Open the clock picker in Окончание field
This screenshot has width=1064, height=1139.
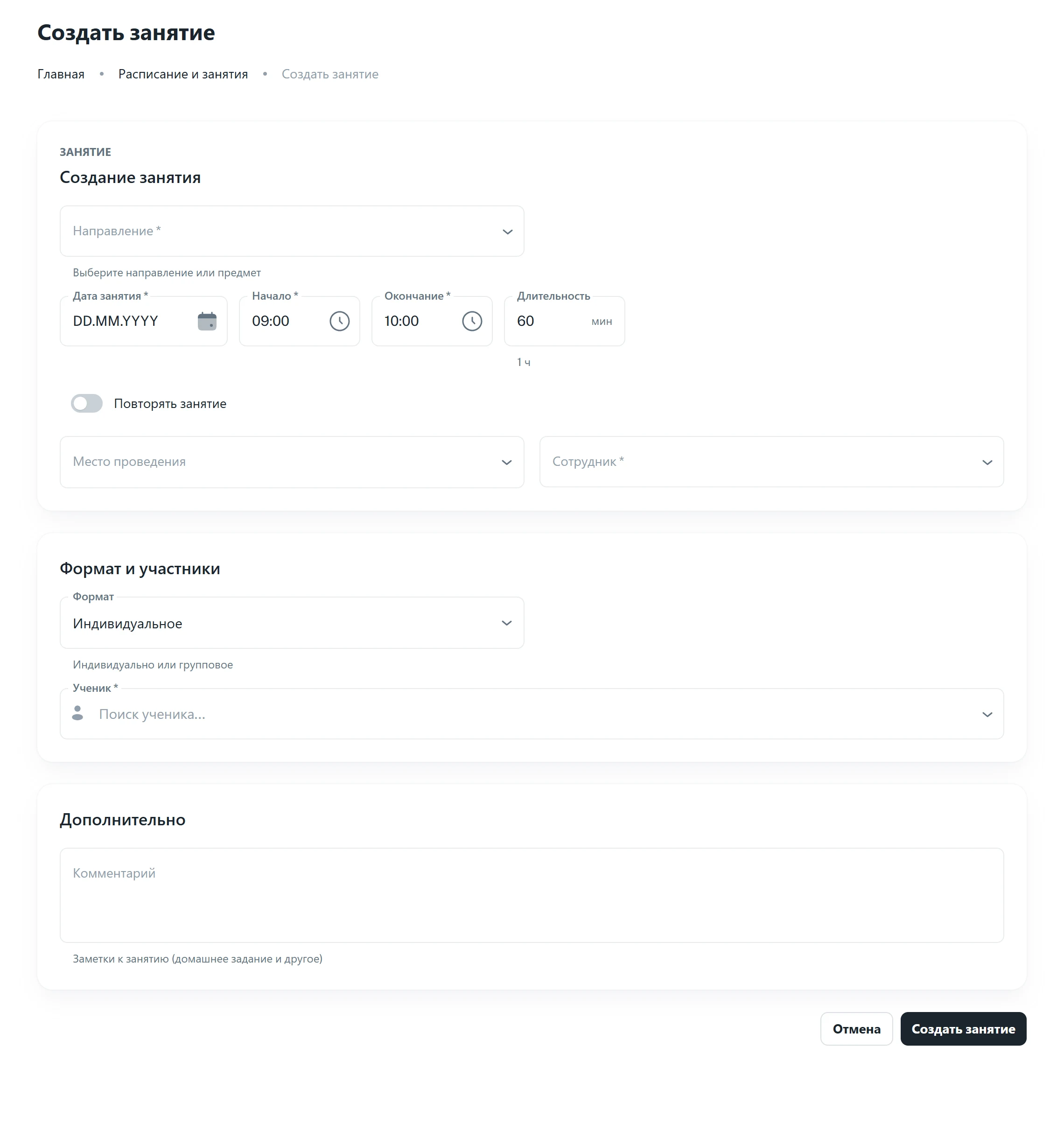pyautogui.click(x=472, y=321)
